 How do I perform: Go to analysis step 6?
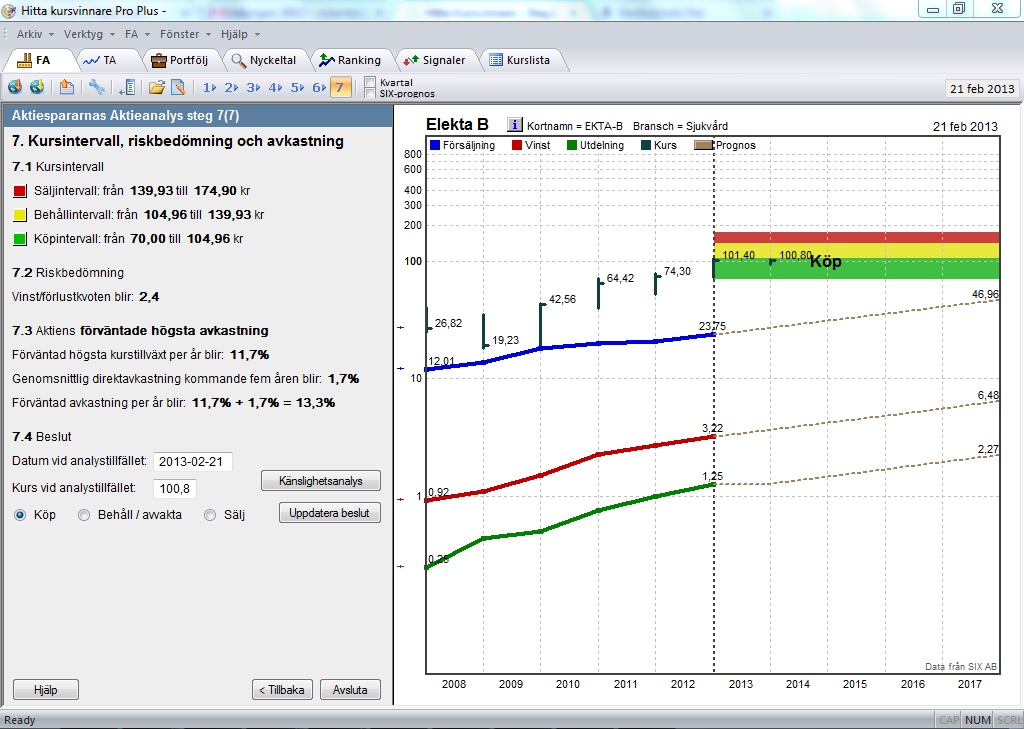(x=319, y=88)
